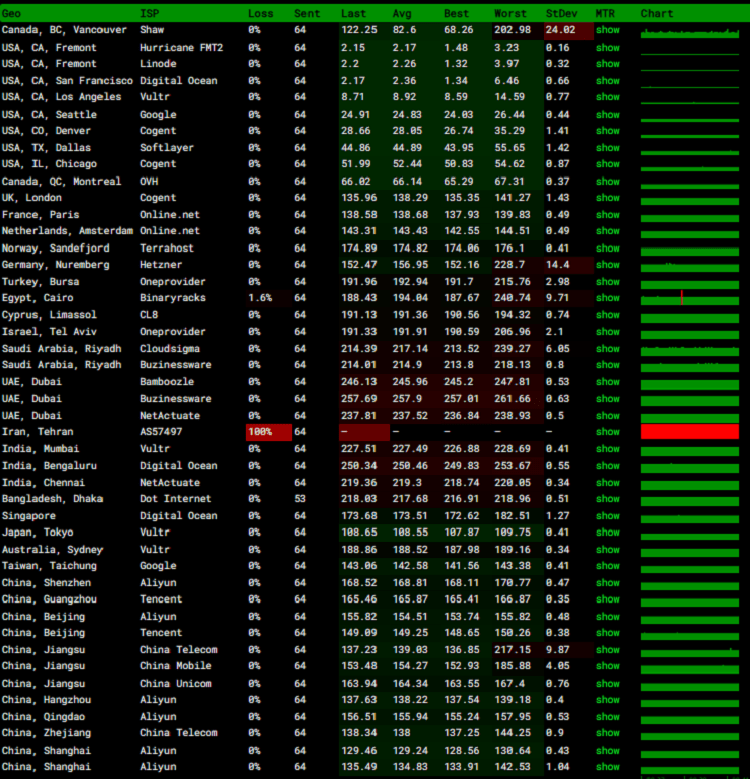Screen dimensions: 750x779
Task: Click 'China, Qingdao' in Geo column
Action: (43, 717)
